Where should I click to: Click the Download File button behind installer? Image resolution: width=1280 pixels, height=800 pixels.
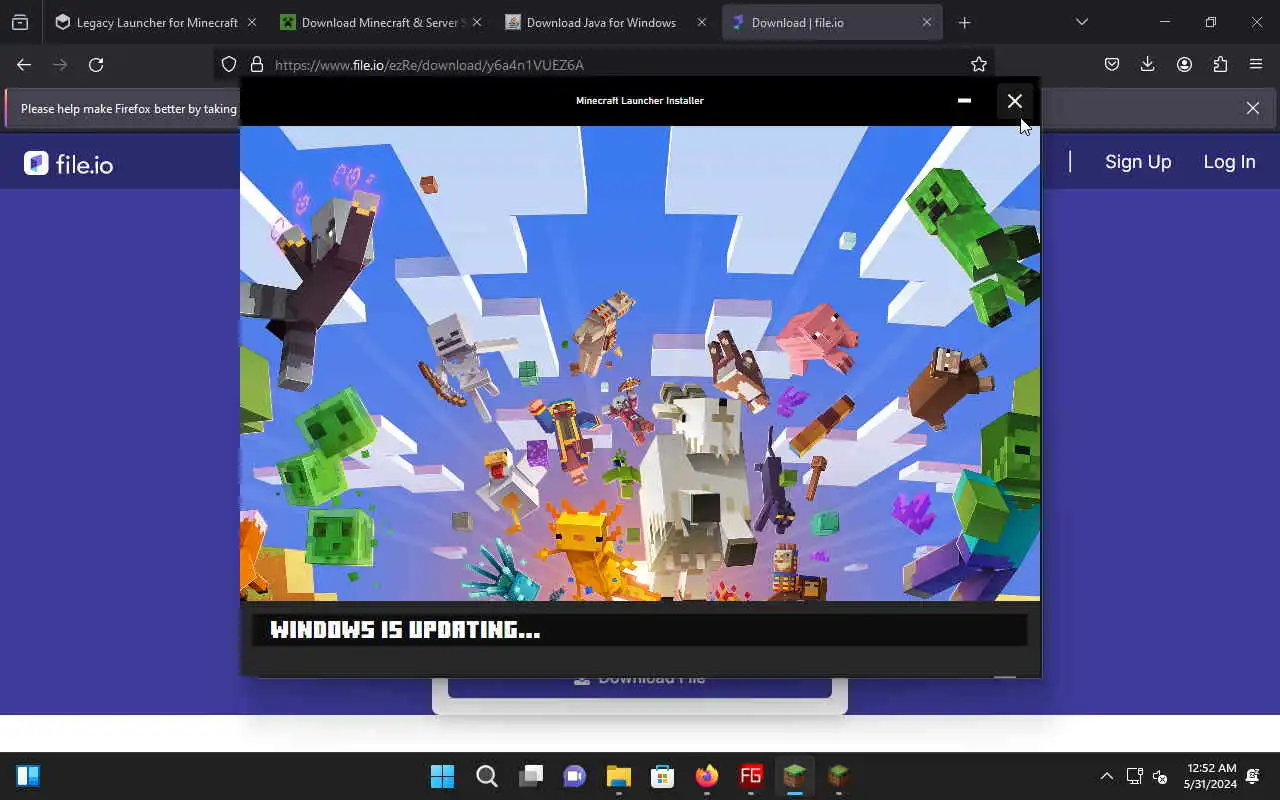click(x=640, y=686)
